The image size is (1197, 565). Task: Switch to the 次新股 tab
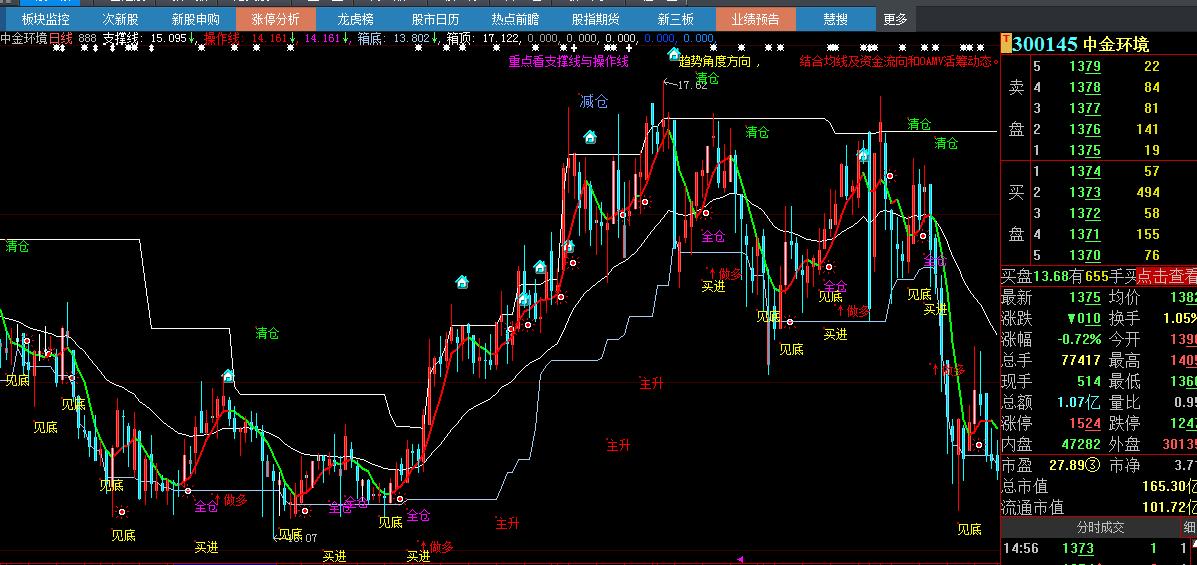tap(120, 19)
